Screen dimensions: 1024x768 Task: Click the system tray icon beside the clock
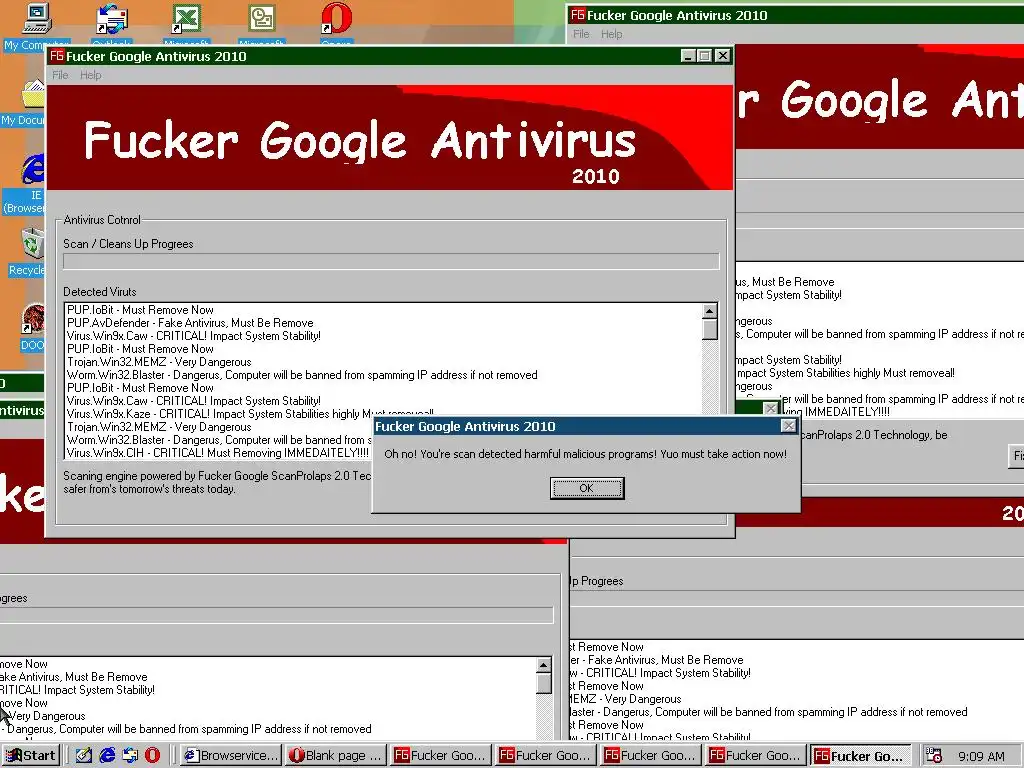(934, 756)
